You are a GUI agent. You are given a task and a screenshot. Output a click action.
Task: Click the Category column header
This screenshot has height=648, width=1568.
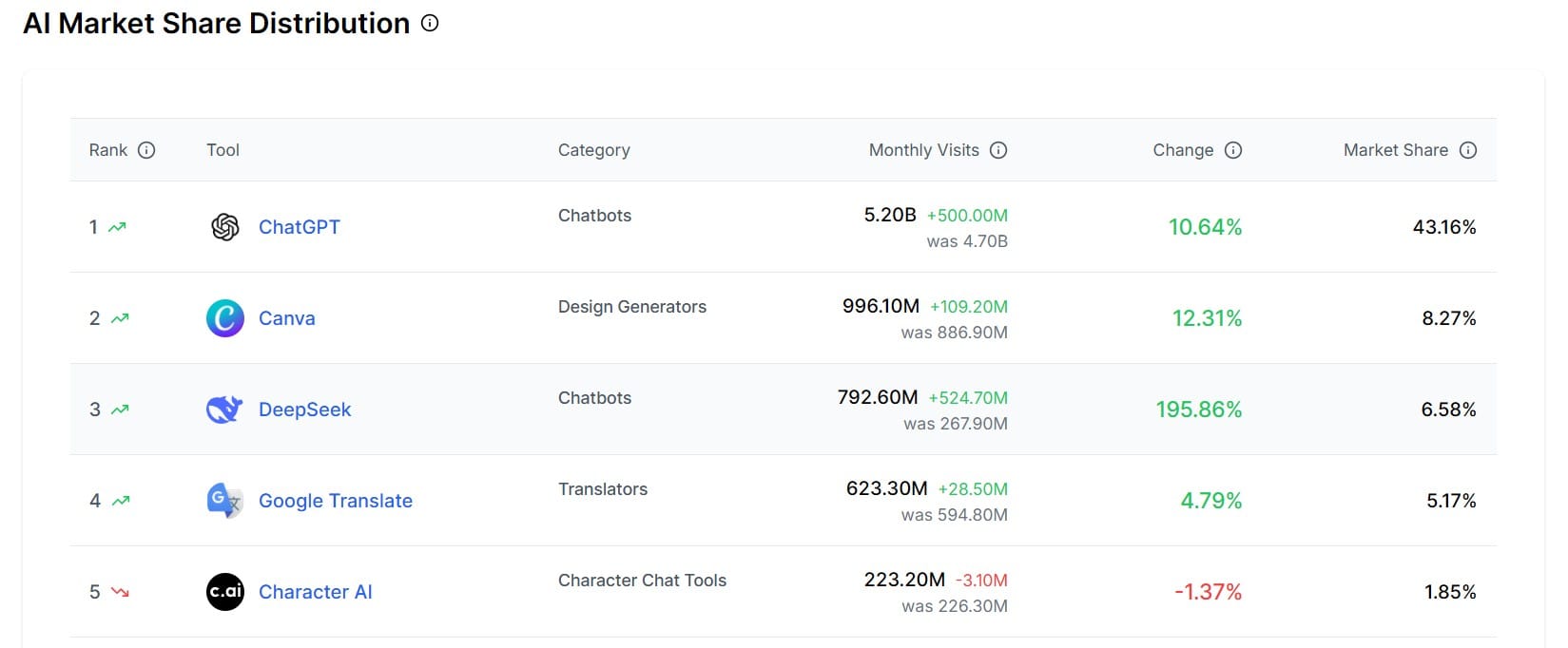point(594,150)
